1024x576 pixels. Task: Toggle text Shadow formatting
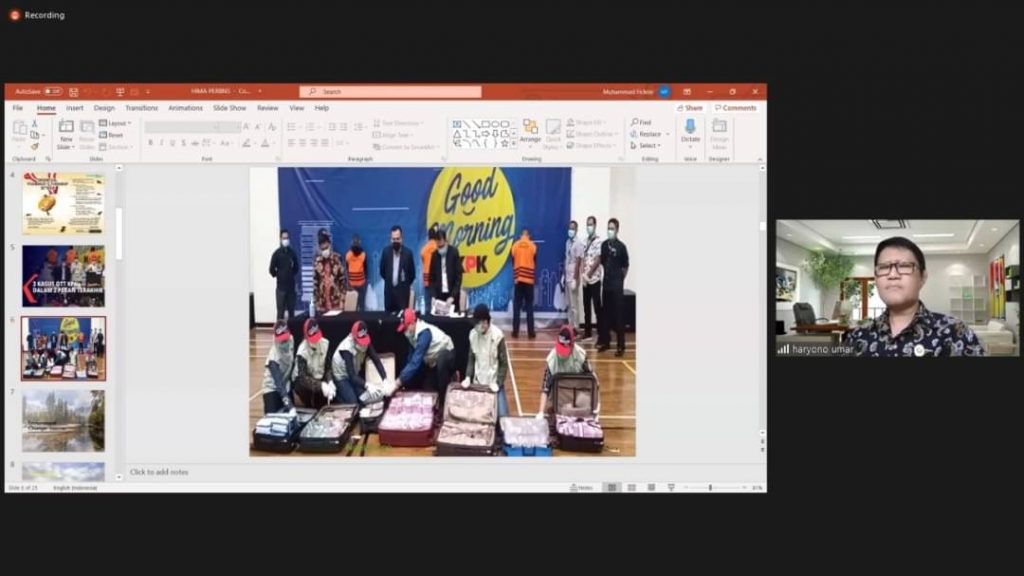(x=184, y=143)
